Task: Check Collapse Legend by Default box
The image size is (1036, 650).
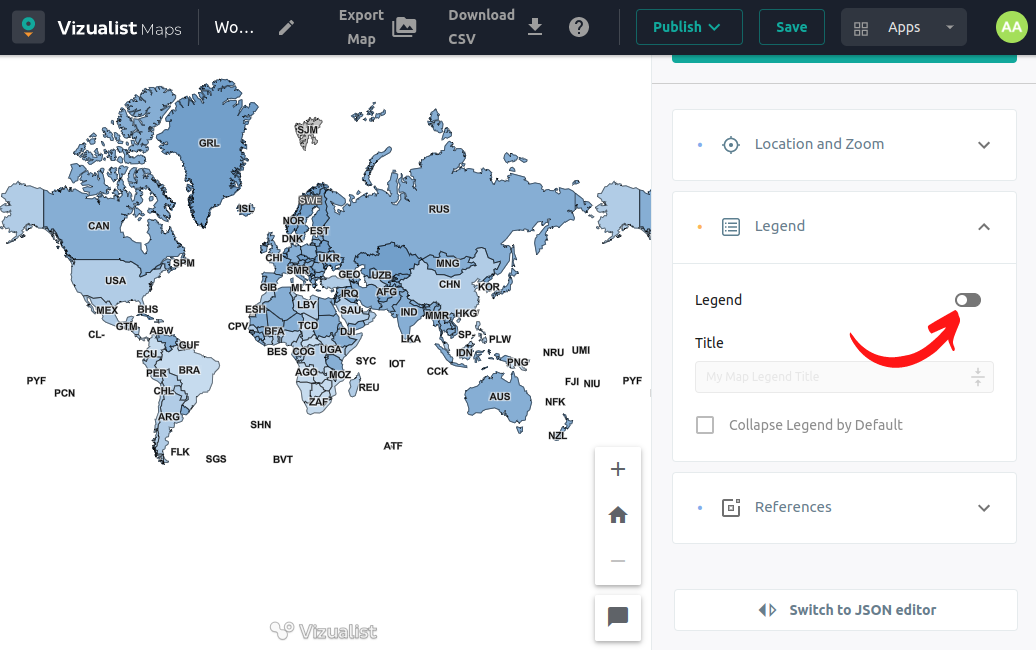Action: 705,425
